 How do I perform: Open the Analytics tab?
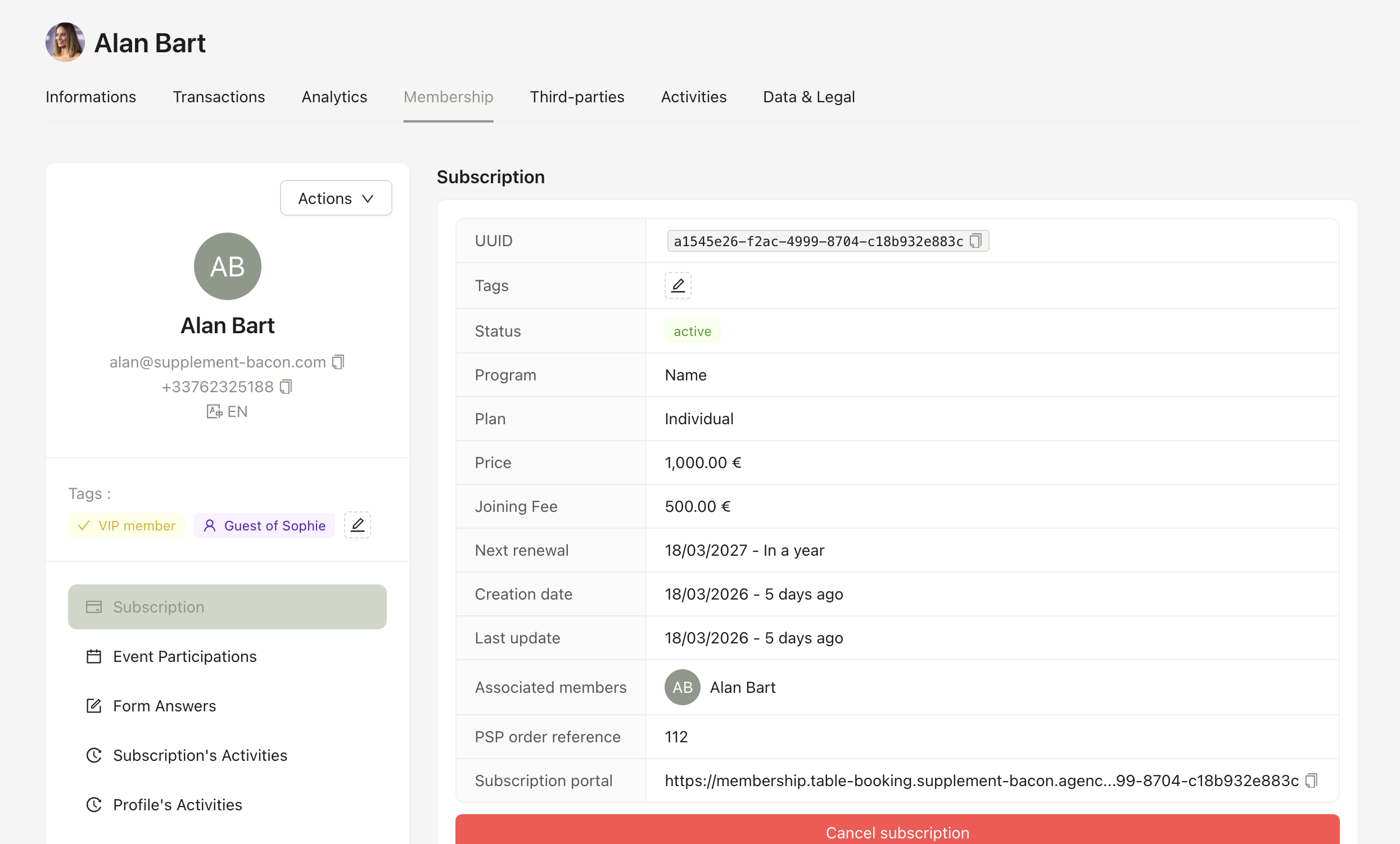click(x=334, y=97)
